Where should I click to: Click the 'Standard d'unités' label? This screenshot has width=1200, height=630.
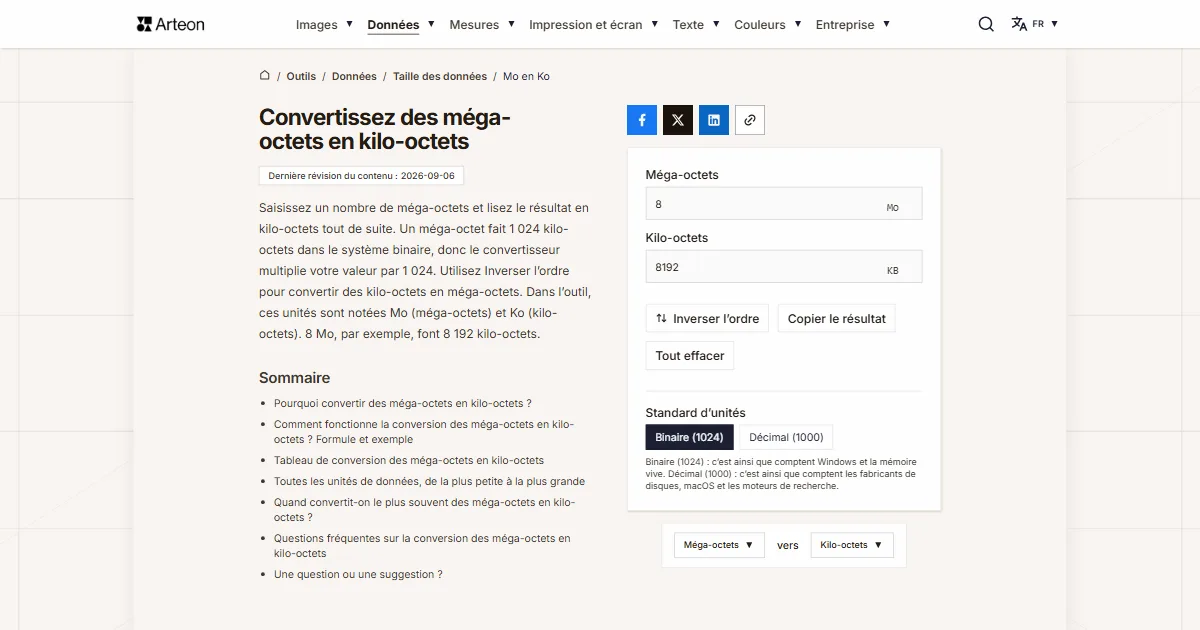tap(695, 413)
